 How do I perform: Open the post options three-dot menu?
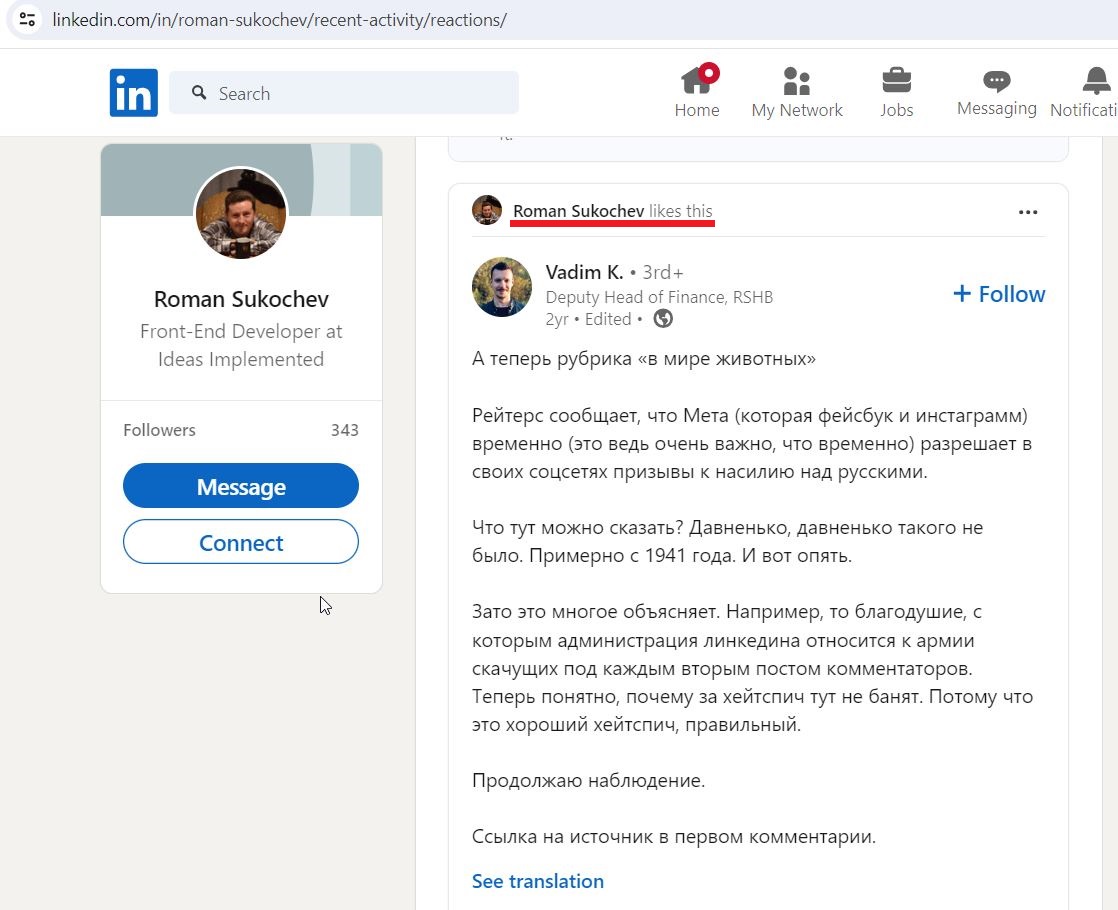pos(1027,212)
